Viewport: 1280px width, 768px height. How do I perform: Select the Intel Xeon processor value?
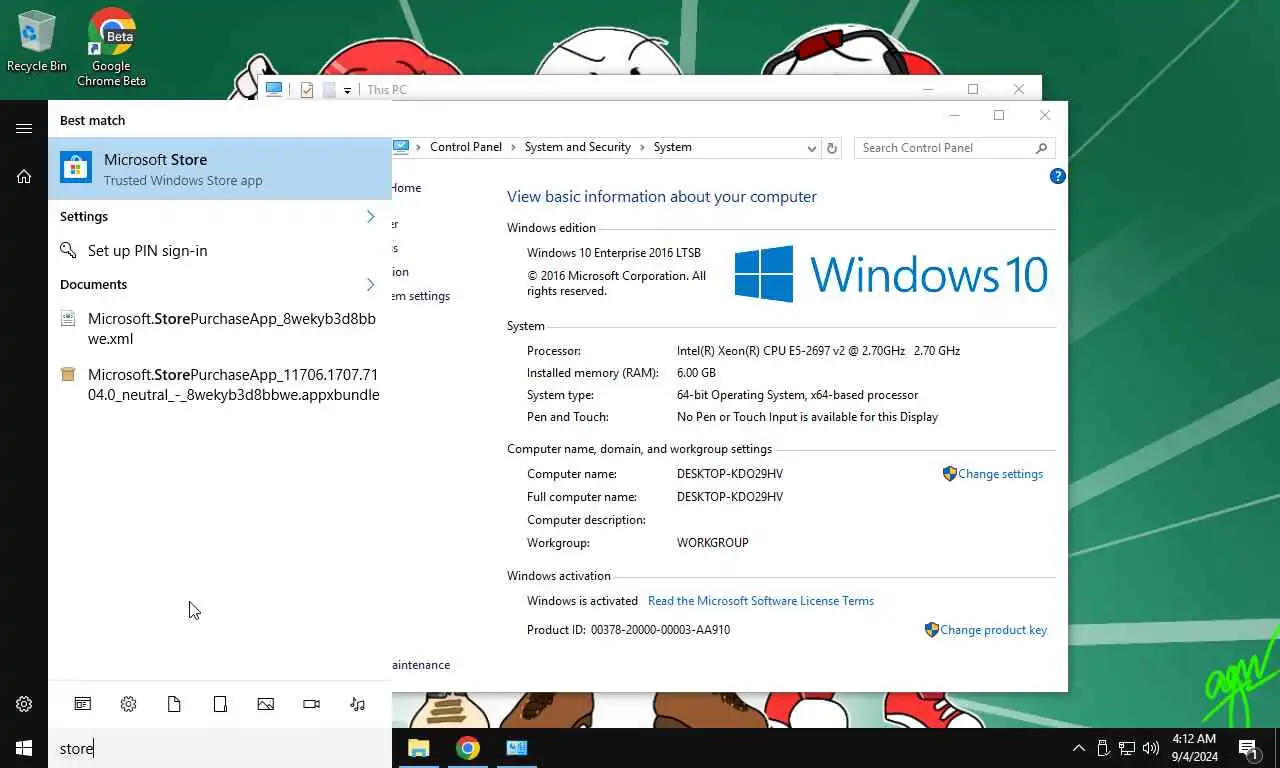point(818,351)
